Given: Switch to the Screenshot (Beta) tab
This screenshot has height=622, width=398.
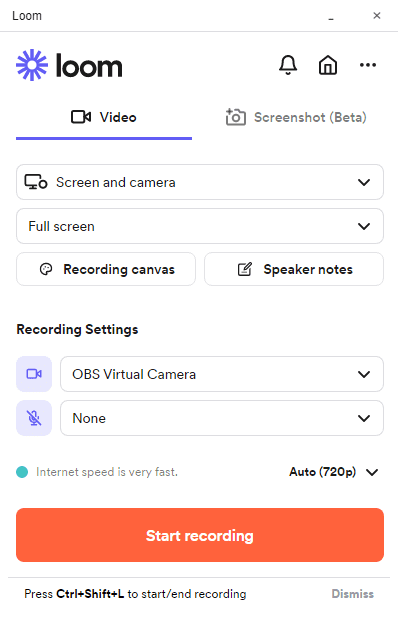Looking at the screenshot, I should tap(296, 117).
